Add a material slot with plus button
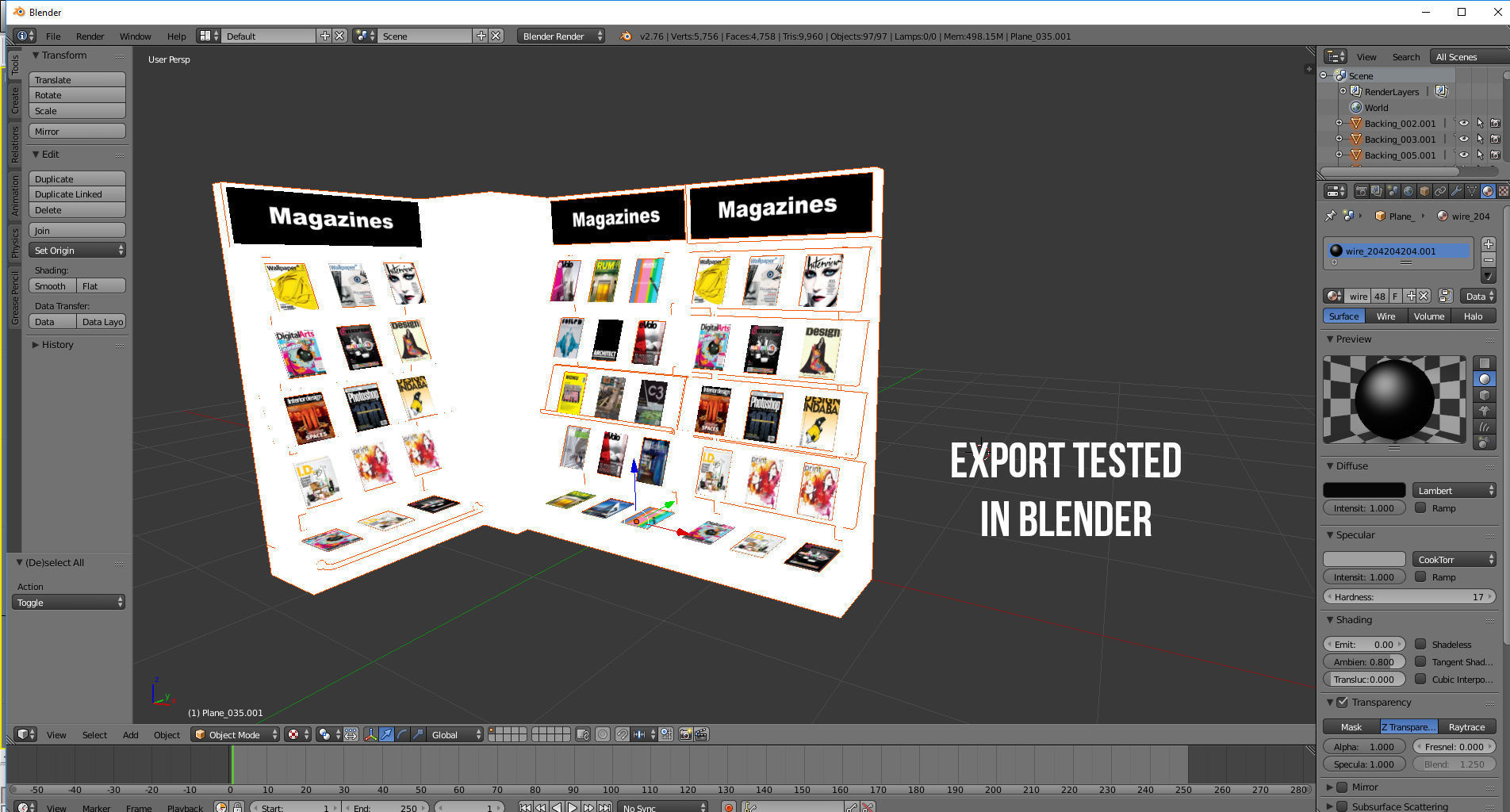Image resolution: width=1510 pixels, height=812 pixels. point(1489,244)
